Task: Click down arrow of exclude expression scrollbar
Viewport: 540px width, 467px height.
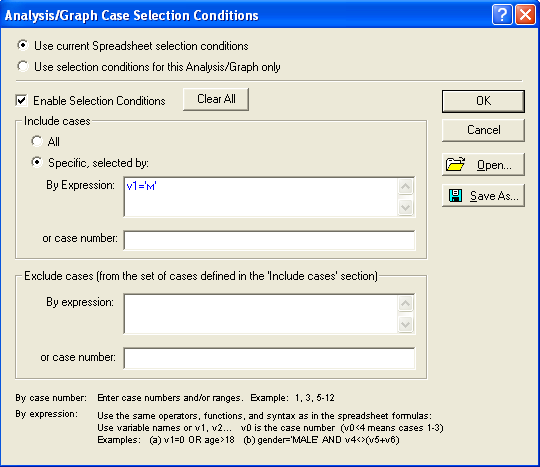Action: coord(405,324)
